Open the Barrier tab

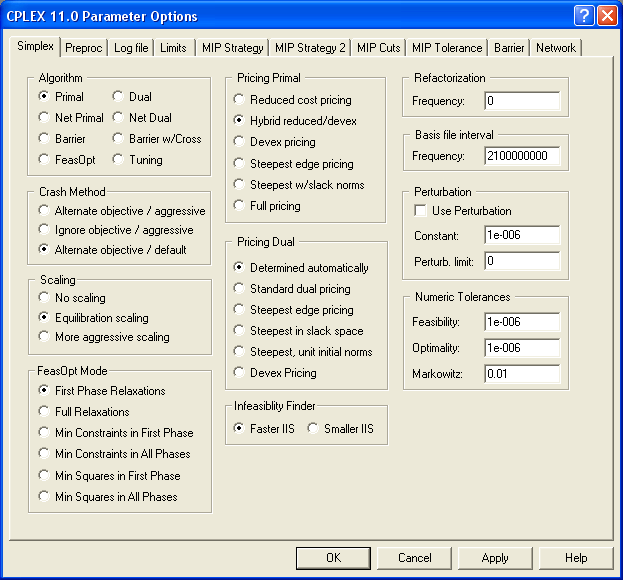509,48
